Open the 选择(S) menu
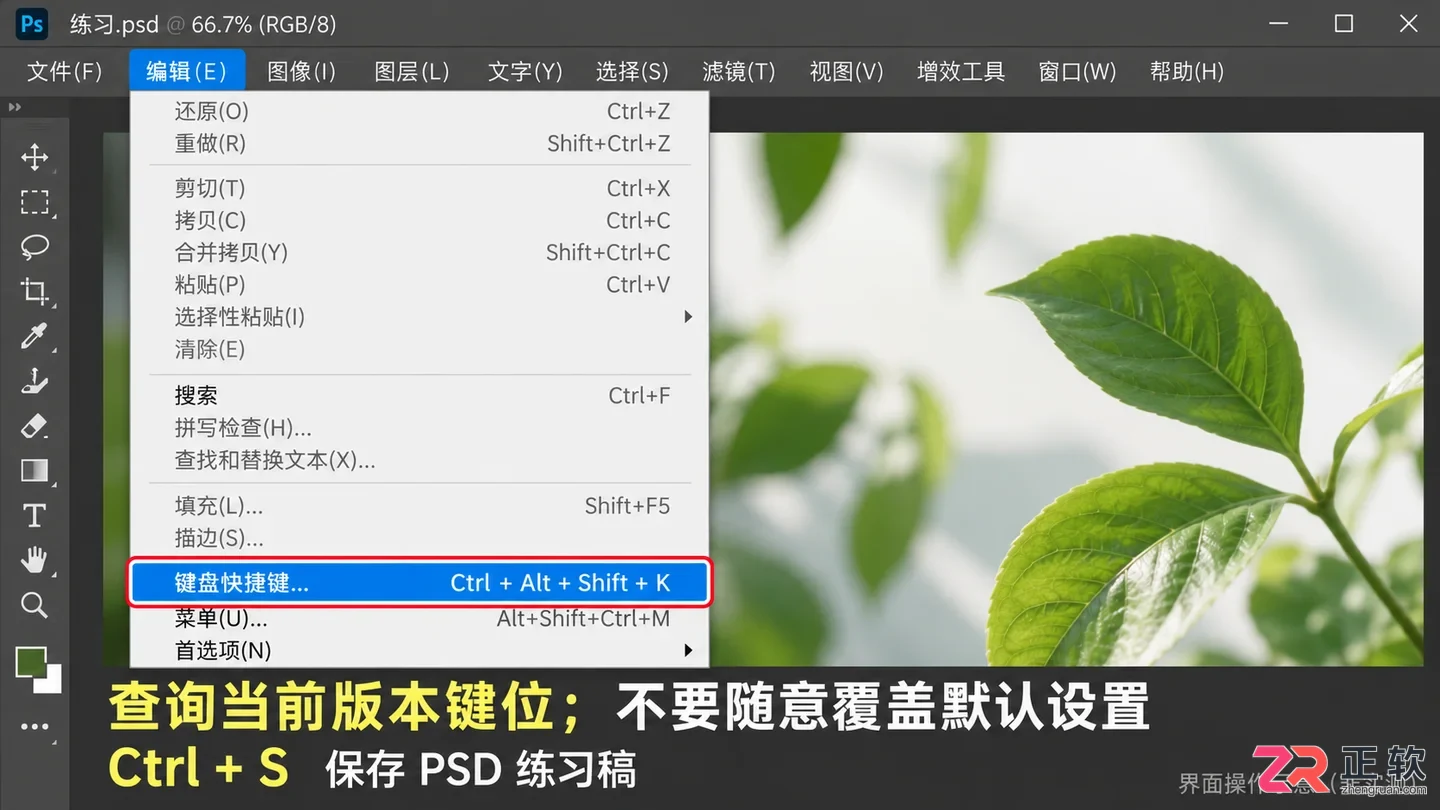The width and height of the screenshot is (1440, 810). 632,72
